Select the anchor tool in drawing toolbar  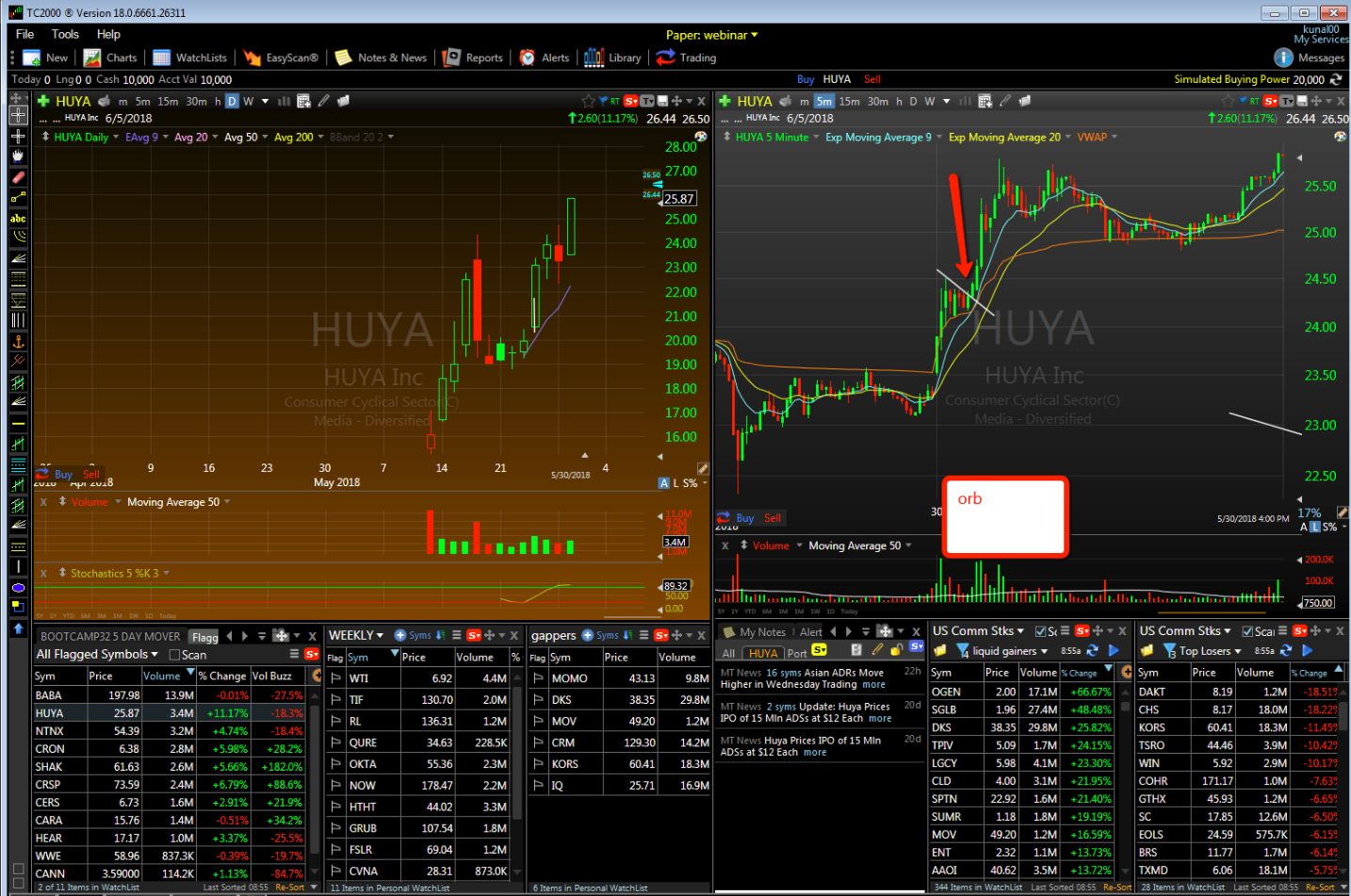18,341
